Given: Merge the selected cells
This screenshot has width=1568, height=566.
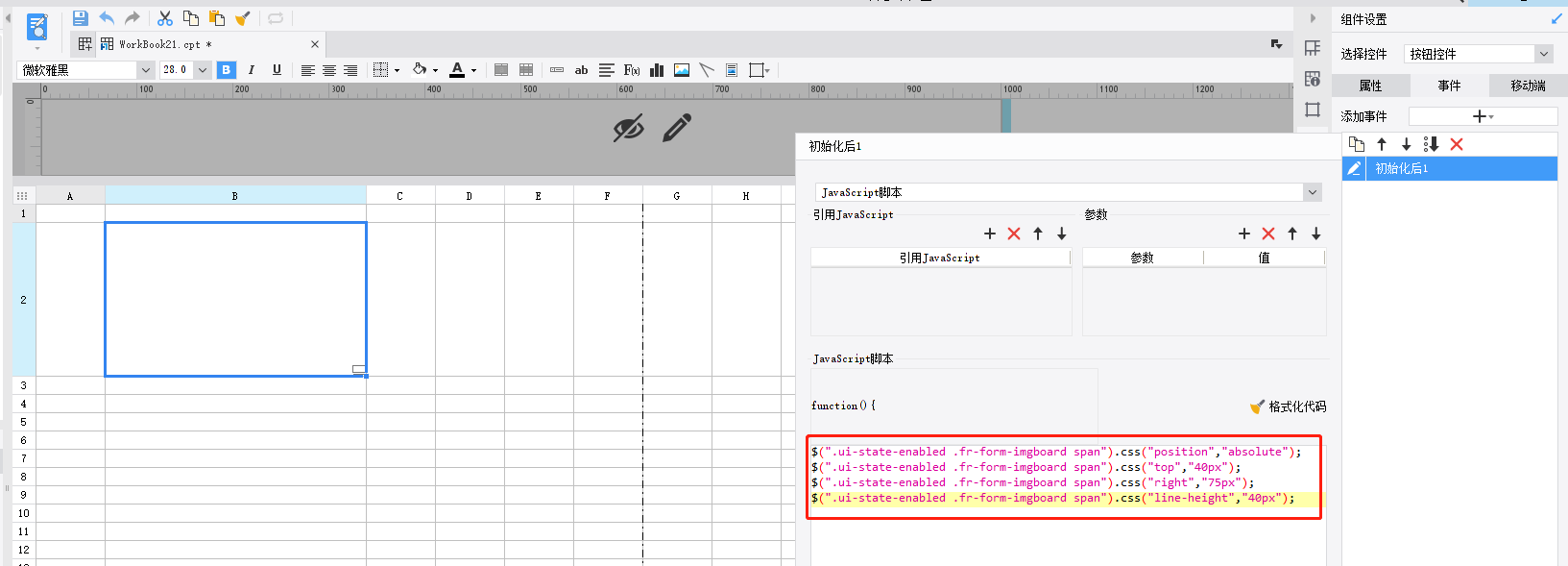Looking at the screenshot, I should 501,70.
